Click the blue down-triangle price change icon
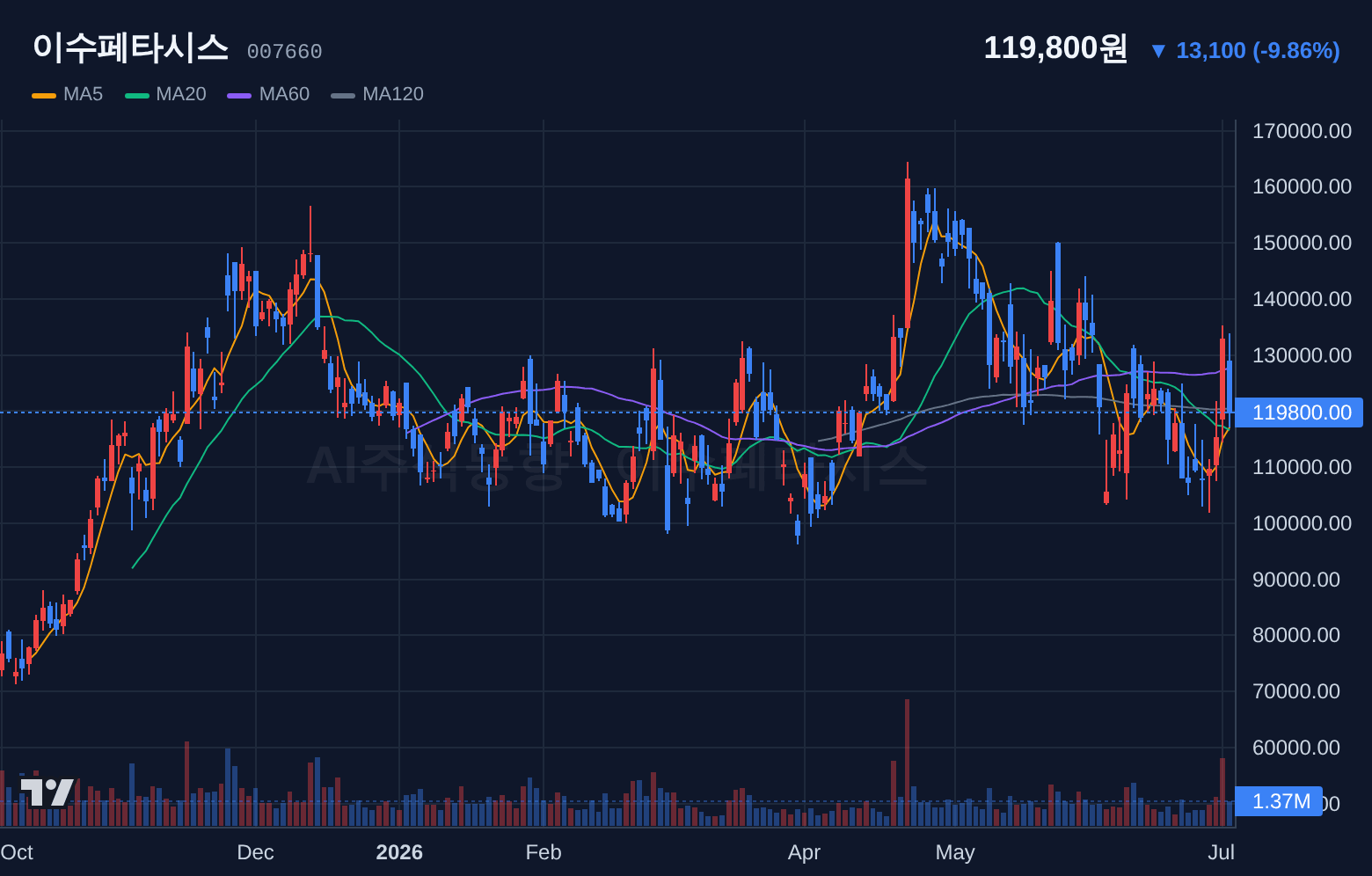 pos(1158,51)
